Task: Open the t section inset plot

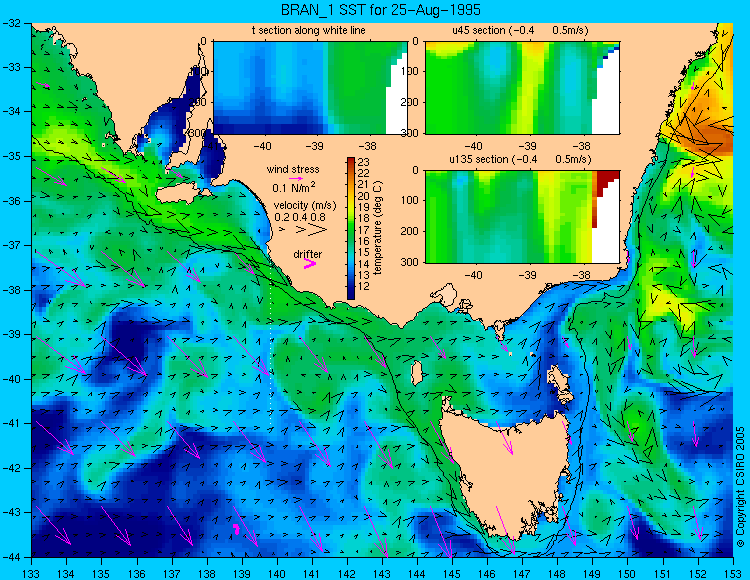Action: click(310, 88)
